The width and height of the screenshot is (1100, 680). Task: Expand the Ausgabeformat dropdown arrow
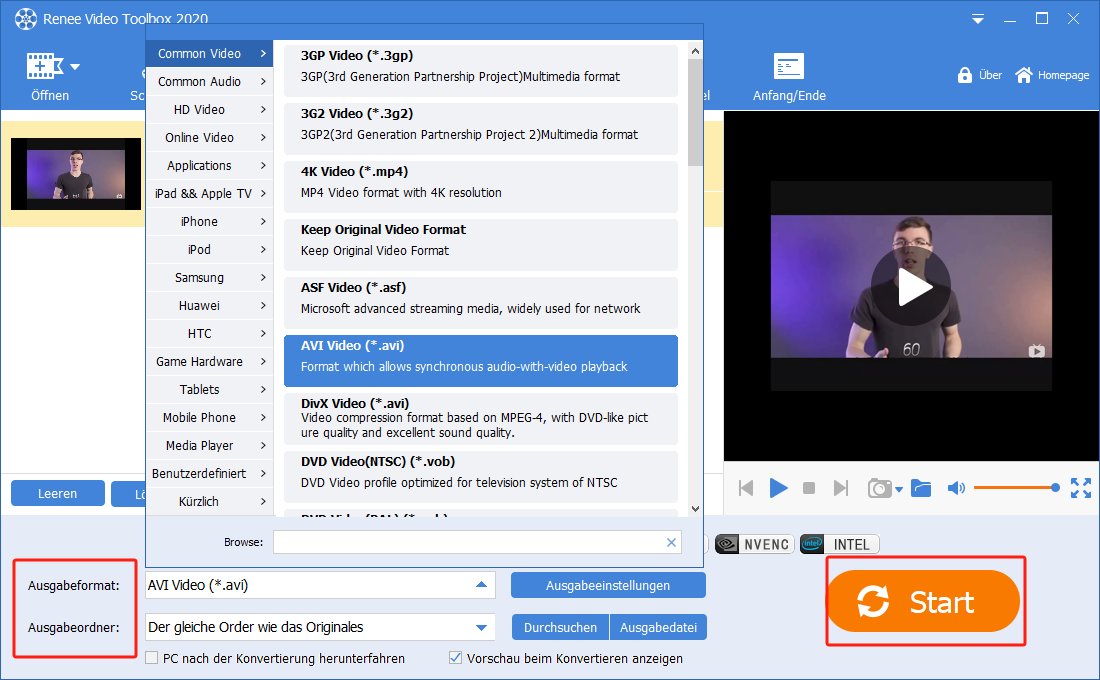coord(481,585)
